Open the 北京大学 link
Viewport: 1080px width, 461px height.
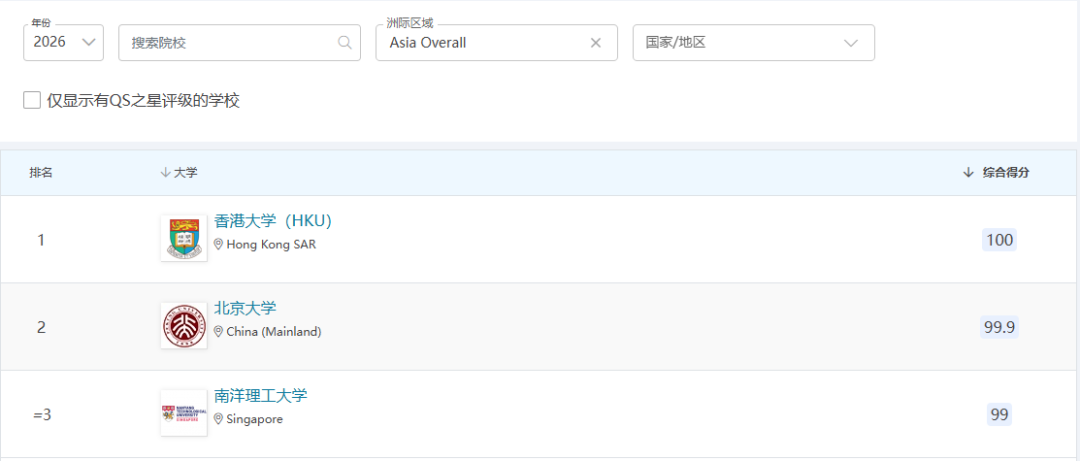[x=245, y=308]
